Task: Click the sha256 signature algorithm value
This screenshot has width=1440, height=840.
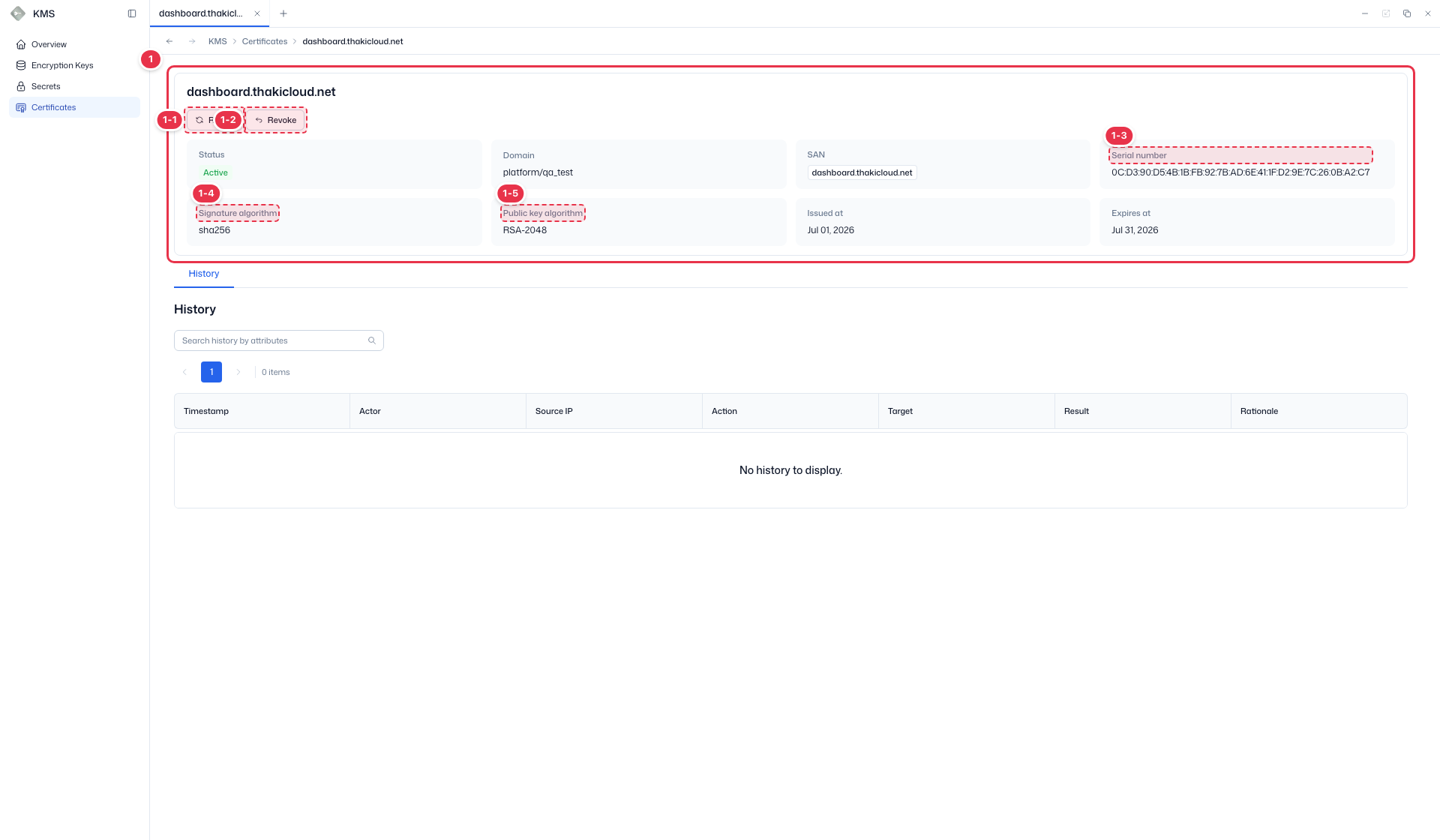Action: [214, 230]
